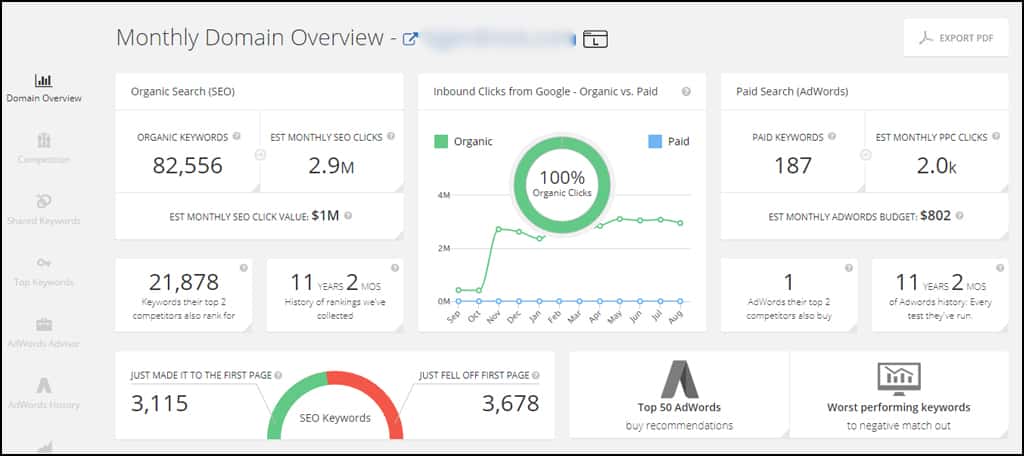Show help for AdWords competitors also buy card
Screen dimensions: 1024x456
tap(848, 268)
